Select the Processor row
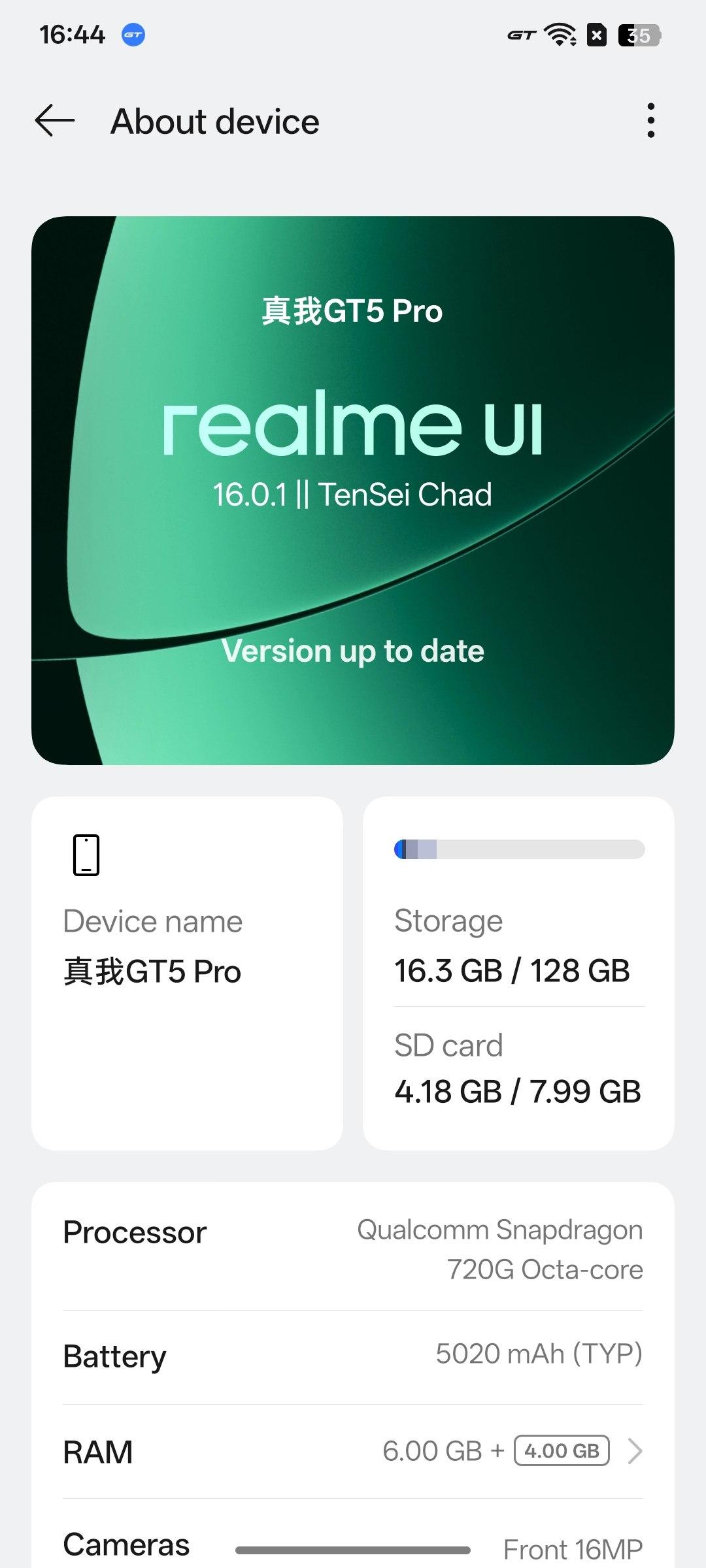Viewport: 706px width, 1568px height. pyautogui.click(x=353, y=1249)
